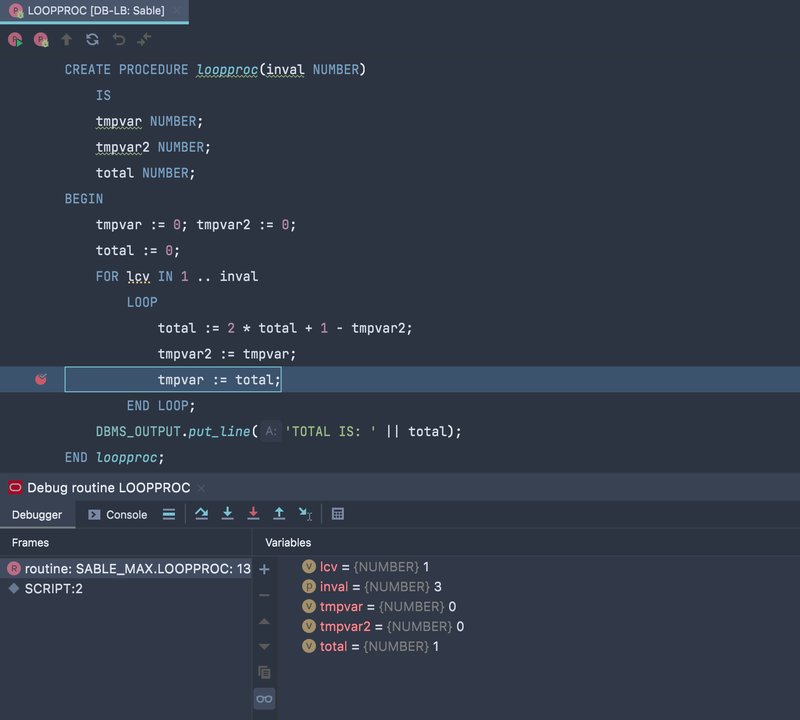Viewport: 800px width, 720px height.
Task: Click the diverging arrows icon in editor toolbar
Action: pyautogui.click(x=144, y=39)
